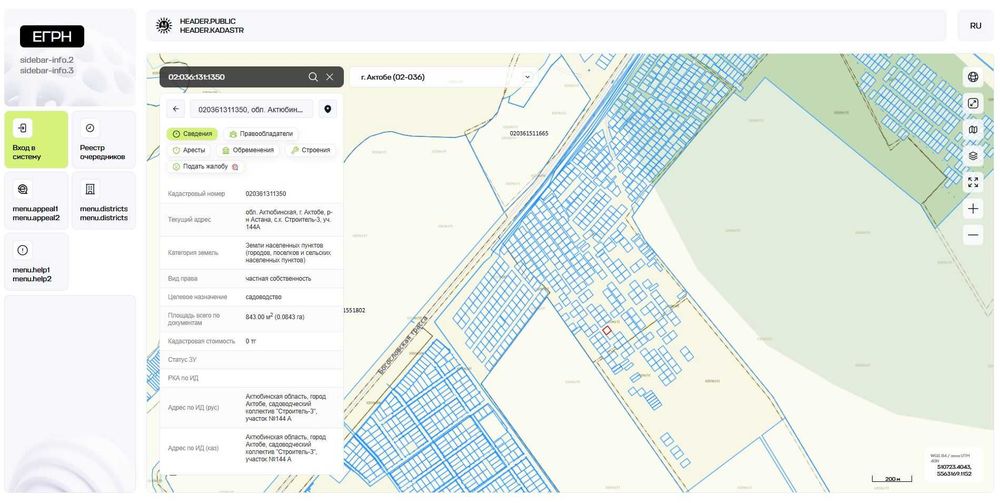Click the help exclamation icon
Screen dimensions: 1000x503
pyautogui.click(x=22, y=250)
